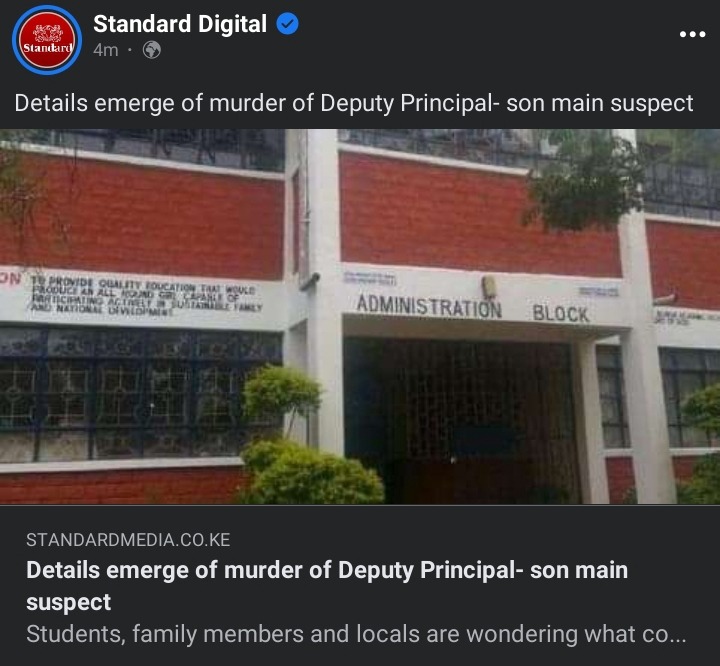720x666 pixels.
Task: Click the red Standard logo inside avatar
Action: 47,40
